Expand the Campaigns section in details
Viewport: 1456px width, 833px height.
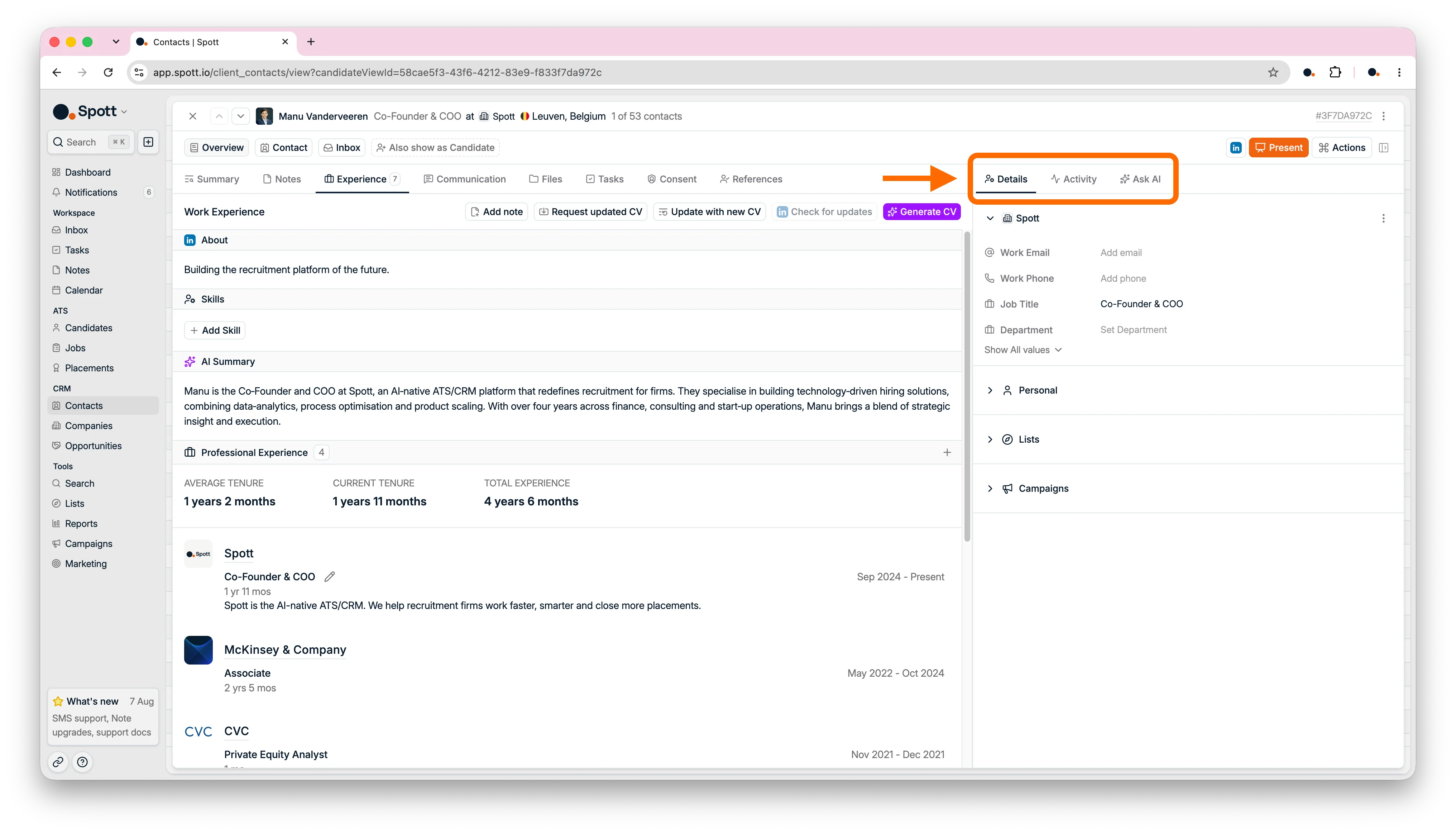coord(990,489)
